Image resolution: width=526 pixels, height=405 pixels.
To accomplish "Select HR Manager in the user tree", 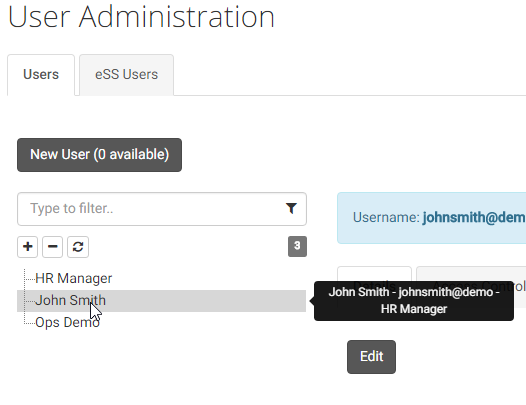I will pos(73,279).
